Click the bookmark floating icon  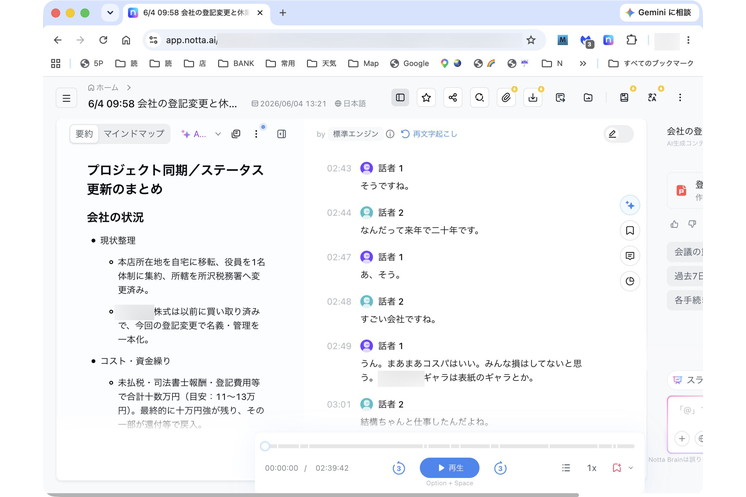[630, 231]
